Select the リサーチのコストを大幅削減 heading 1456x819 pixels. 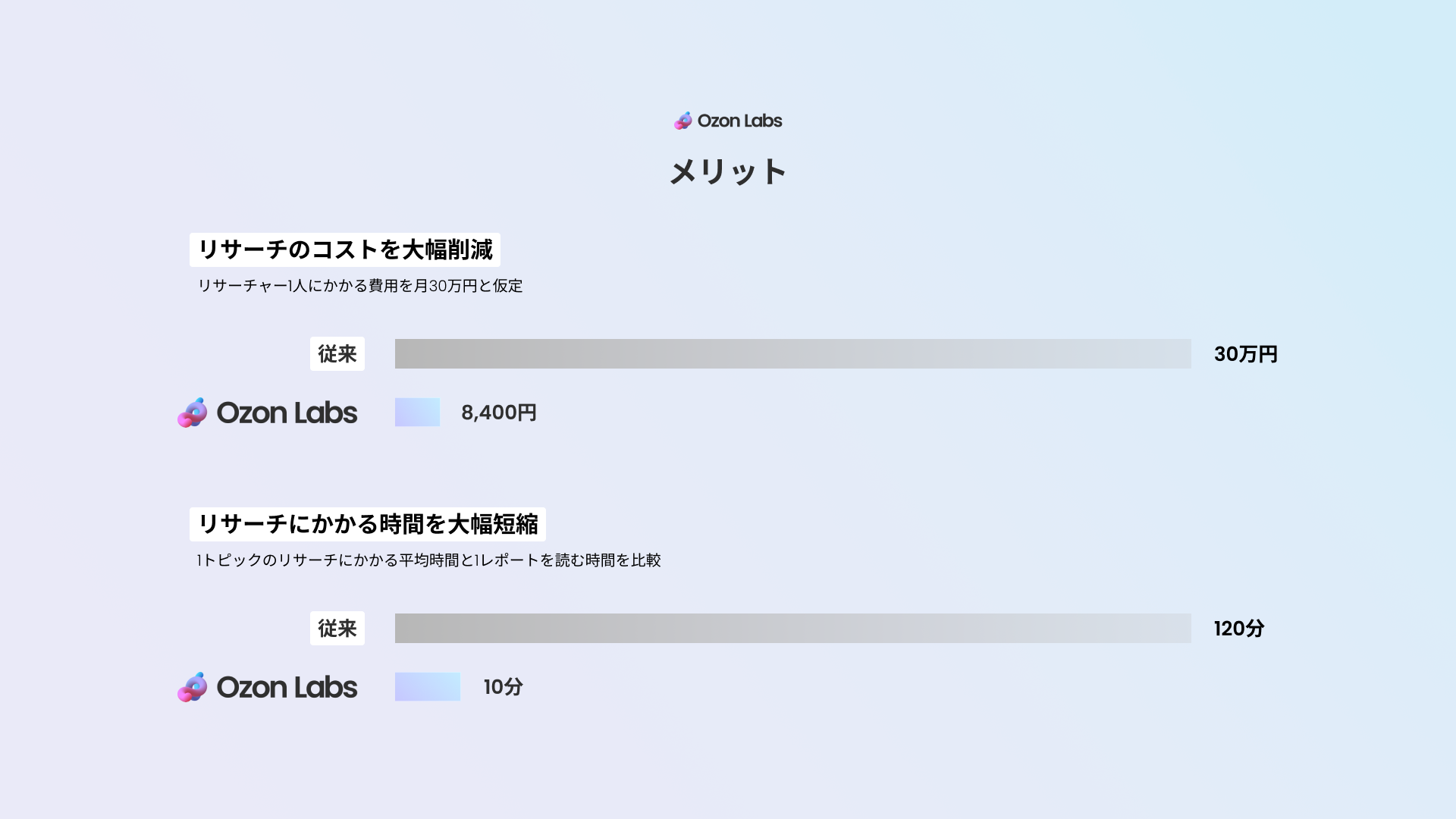[x=345, y=249]
